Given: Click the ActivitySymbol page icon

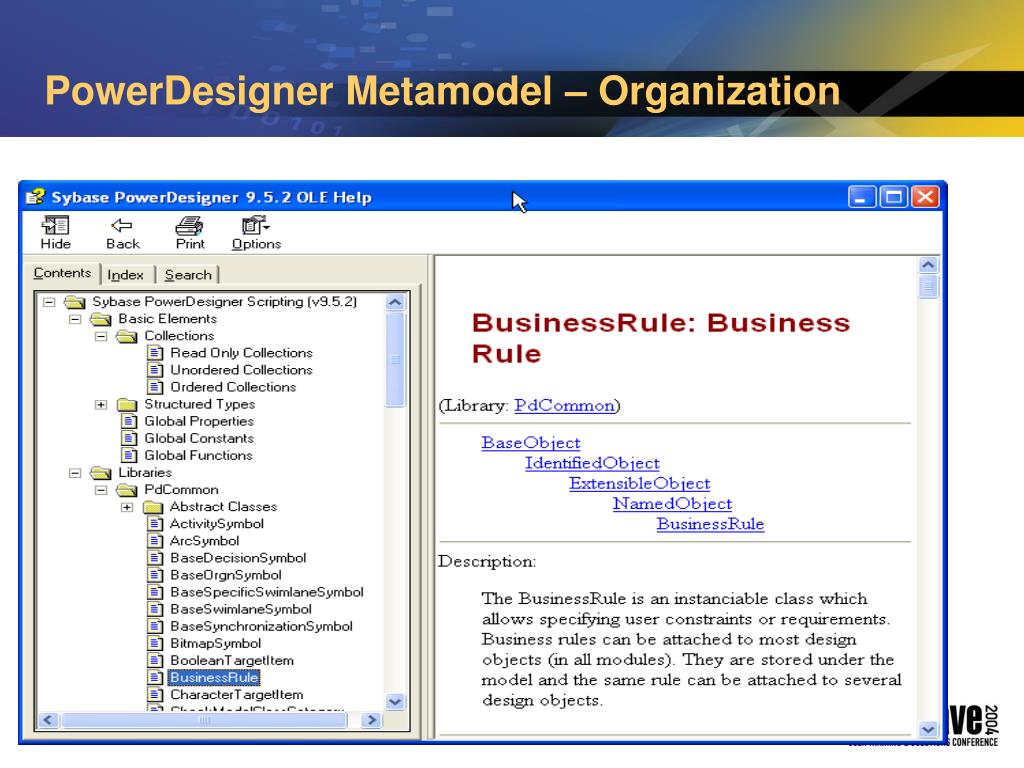Looking at the screenshot, I should (155, 524).
